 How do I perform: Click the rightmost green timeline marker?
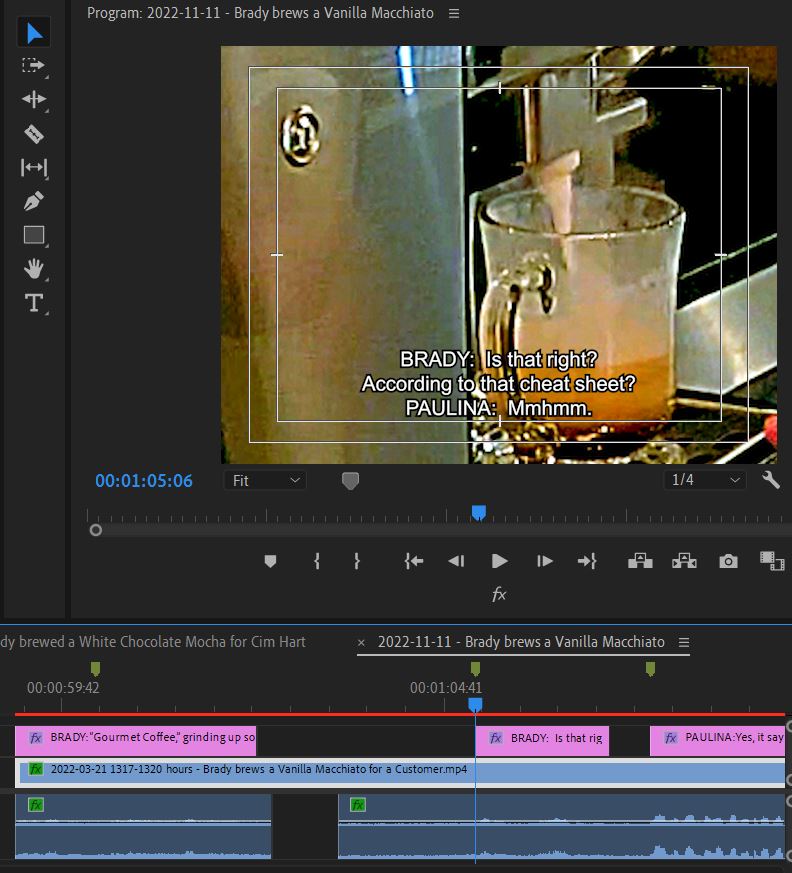[650, 668]
